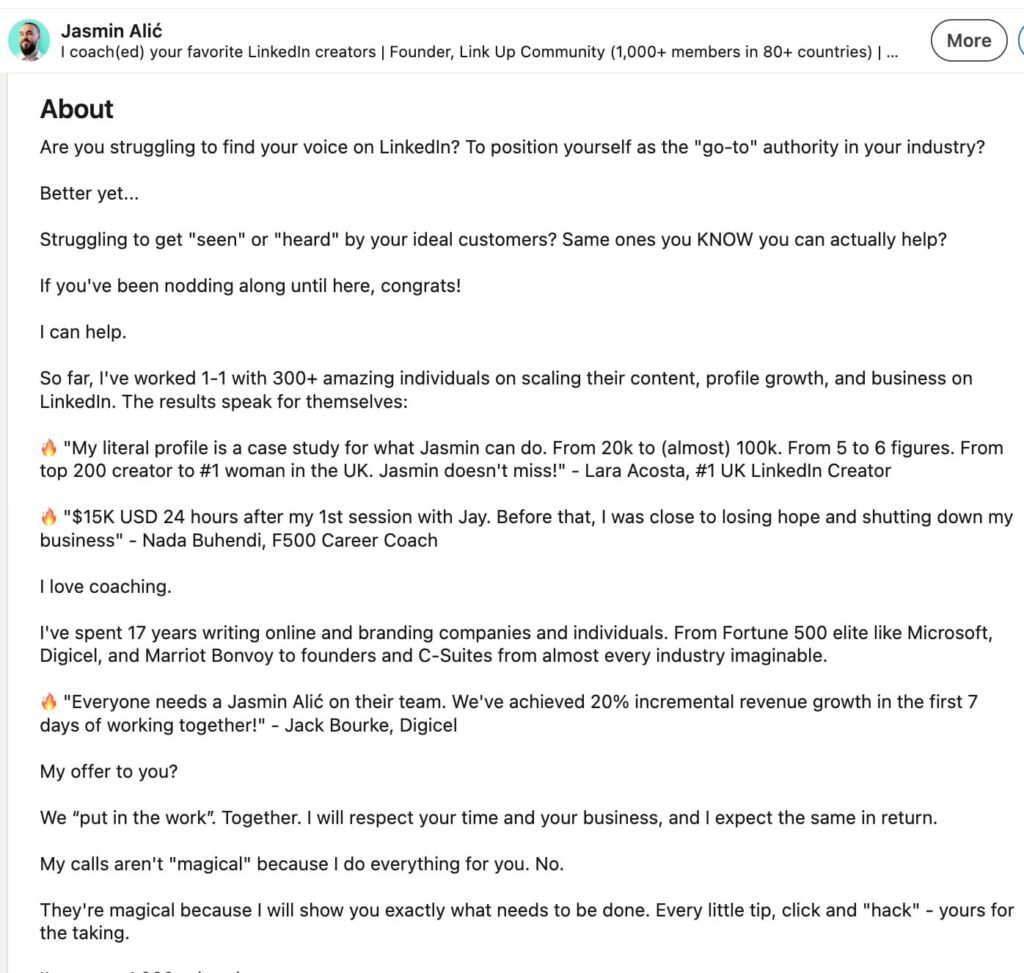This screenshot has height=973, width=1024.
Task: Click the fire emoji before Lara Acosta's testimonial
Action: click(x=49, y=448)
